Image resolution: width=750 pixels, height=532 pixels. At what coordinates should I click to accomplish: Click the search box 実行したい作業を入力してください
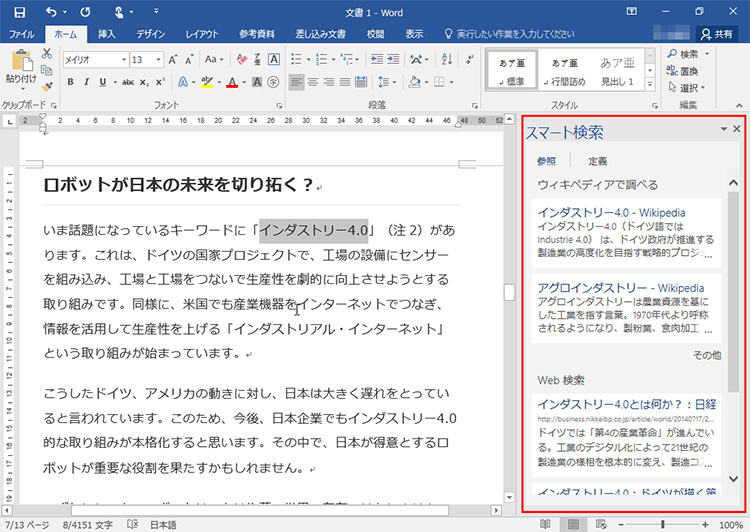(x=515, y=33)
